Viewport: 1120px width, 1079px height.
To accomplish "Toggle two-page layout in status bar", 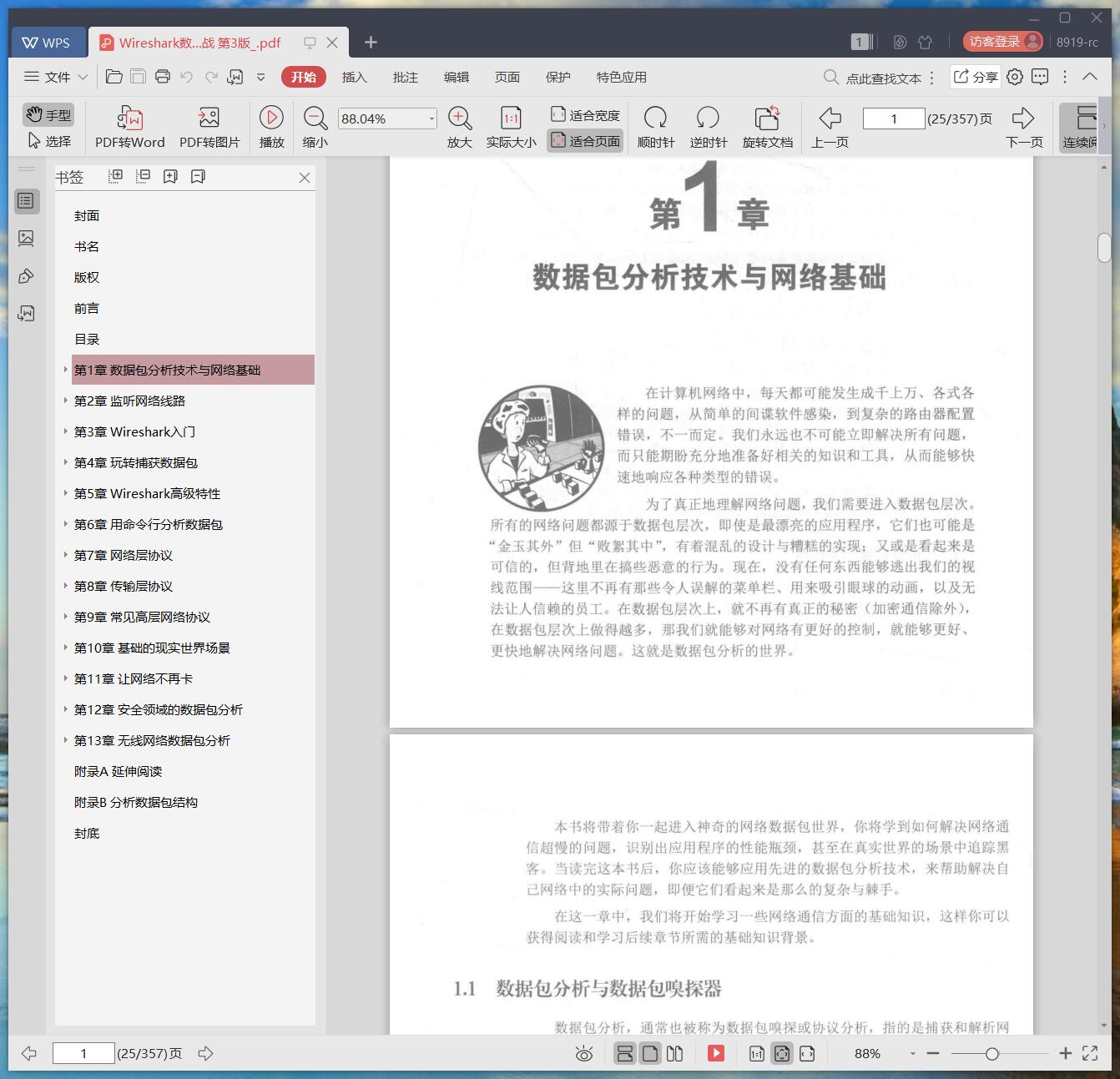I will coord(675,1053).
